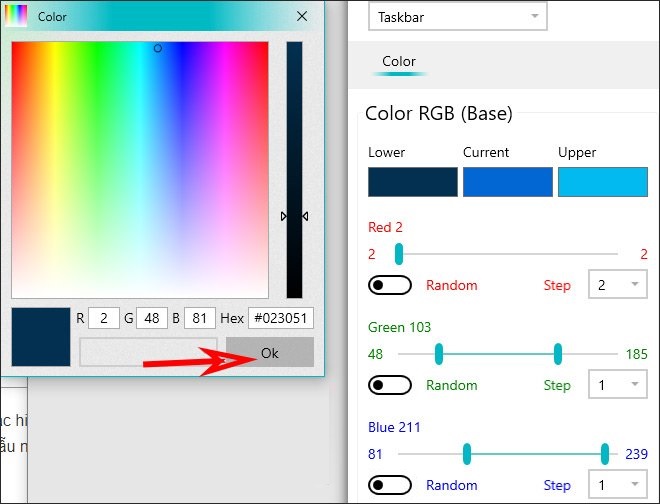
Task: Click the Color dialog rainbow title icon
Action: pos(17,16)
